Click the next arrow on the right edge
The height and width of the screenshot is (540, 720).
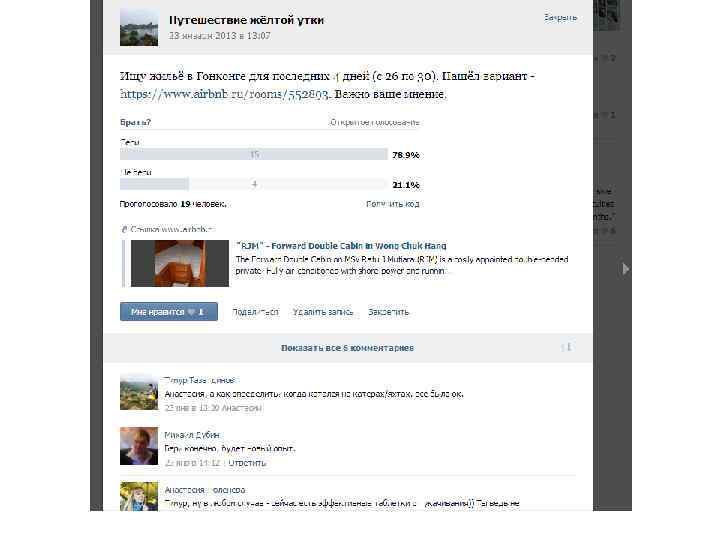point(625,269)
